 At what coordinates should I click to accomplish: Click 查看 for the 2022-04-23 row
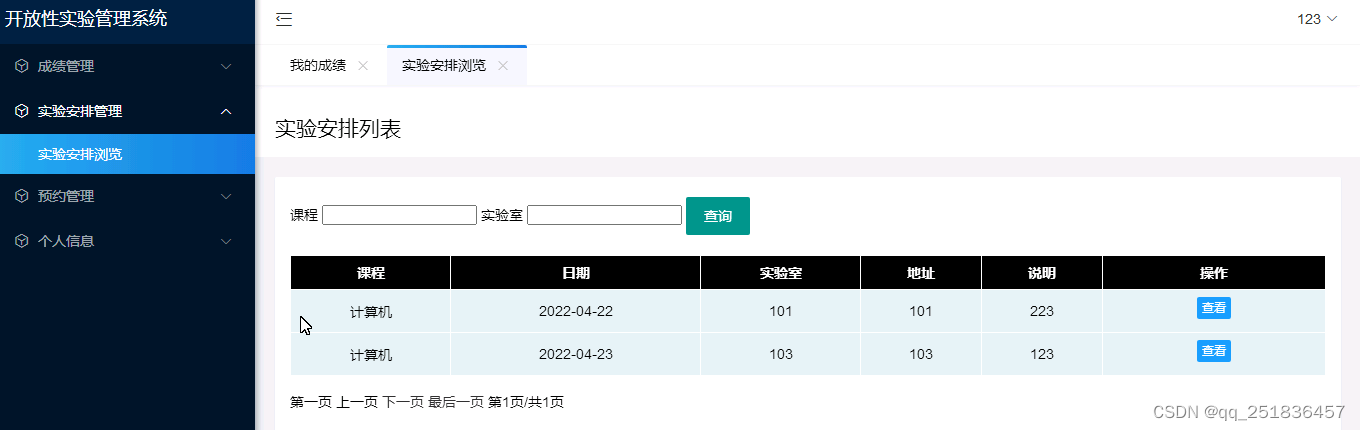tap(1213, 351)
